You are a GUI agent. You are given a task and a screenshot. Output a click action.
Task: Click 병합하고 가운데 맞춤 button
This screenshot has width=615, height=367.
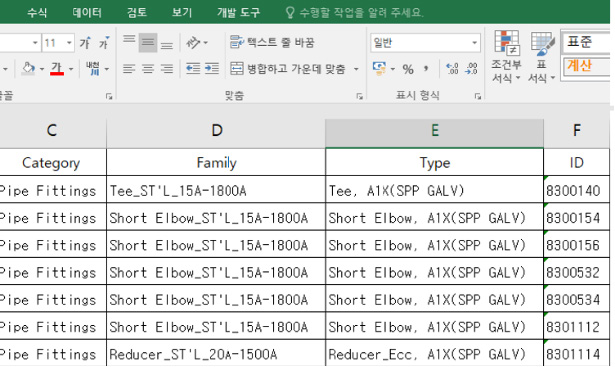[288, 69]
